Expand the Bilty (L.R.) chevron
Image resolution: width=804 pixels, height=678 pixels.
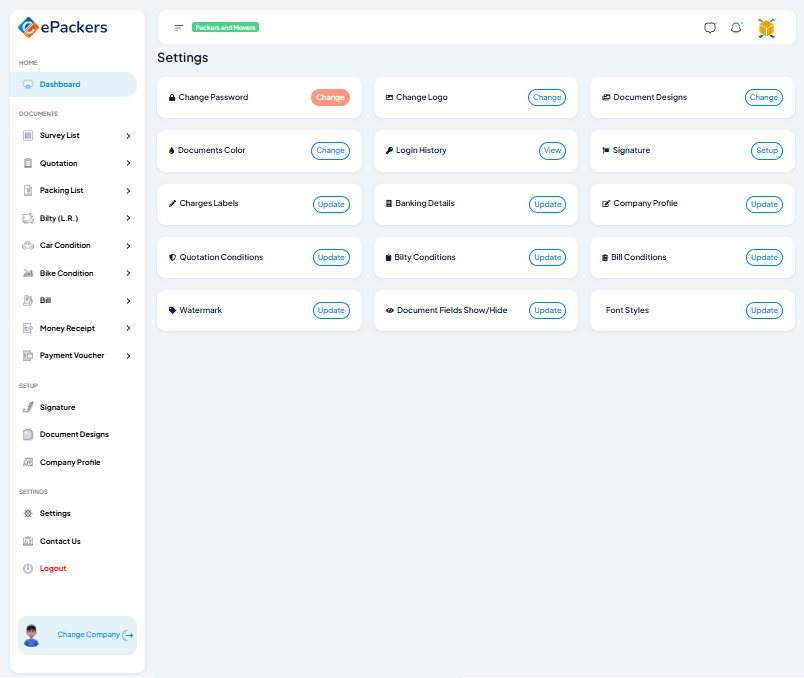[128, 218]
